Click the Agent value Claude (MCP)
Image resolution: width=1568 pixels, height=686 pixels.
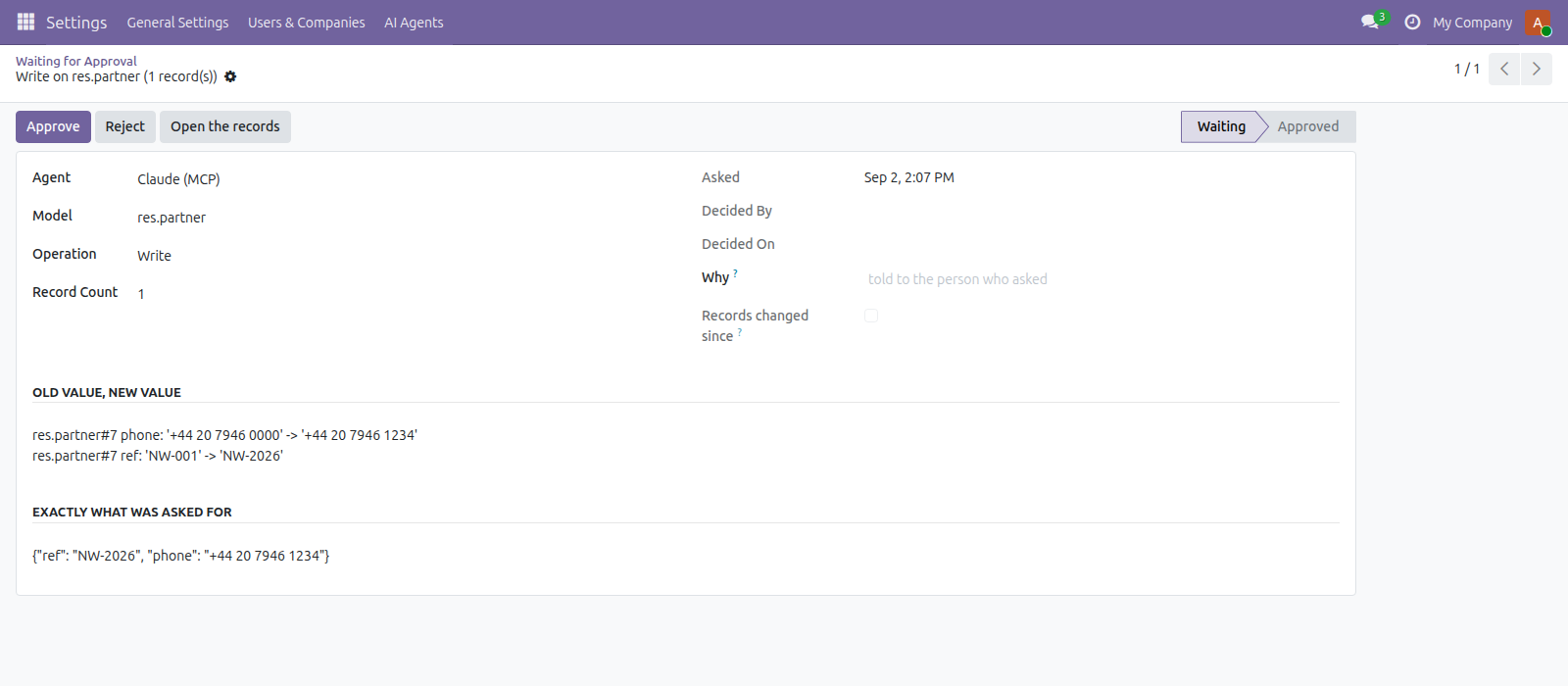point(178,179)
